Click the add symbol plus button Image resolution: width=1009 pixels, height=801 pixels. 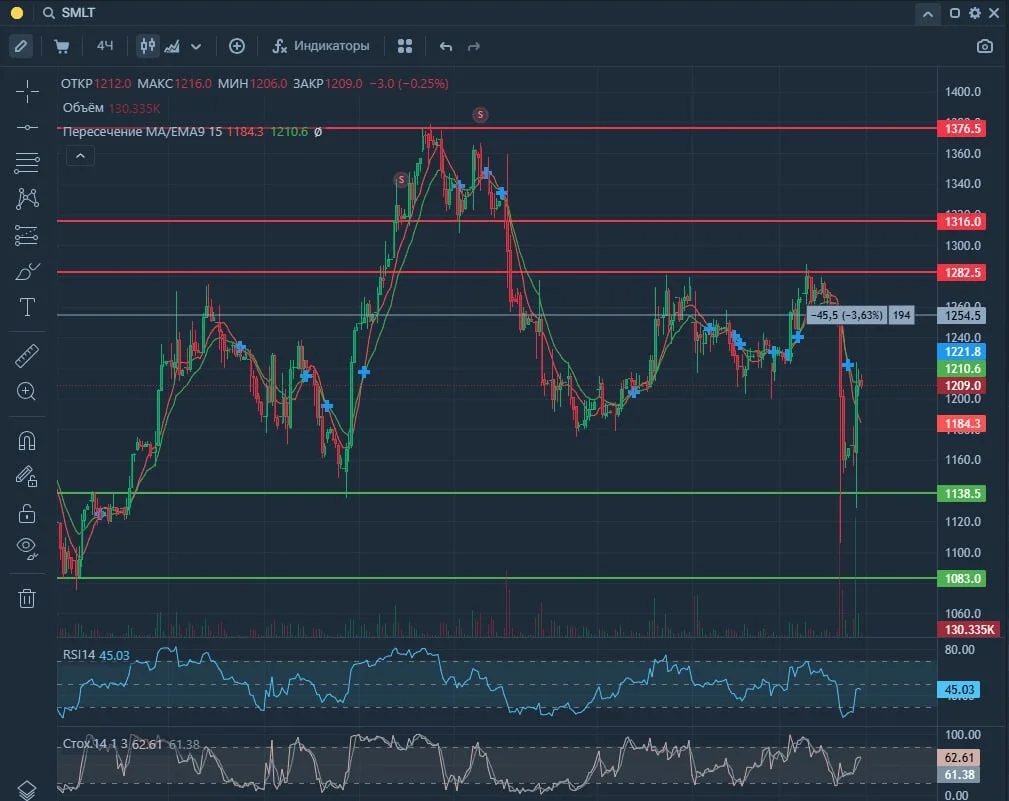pyautogui.click(x=237, y=46)
